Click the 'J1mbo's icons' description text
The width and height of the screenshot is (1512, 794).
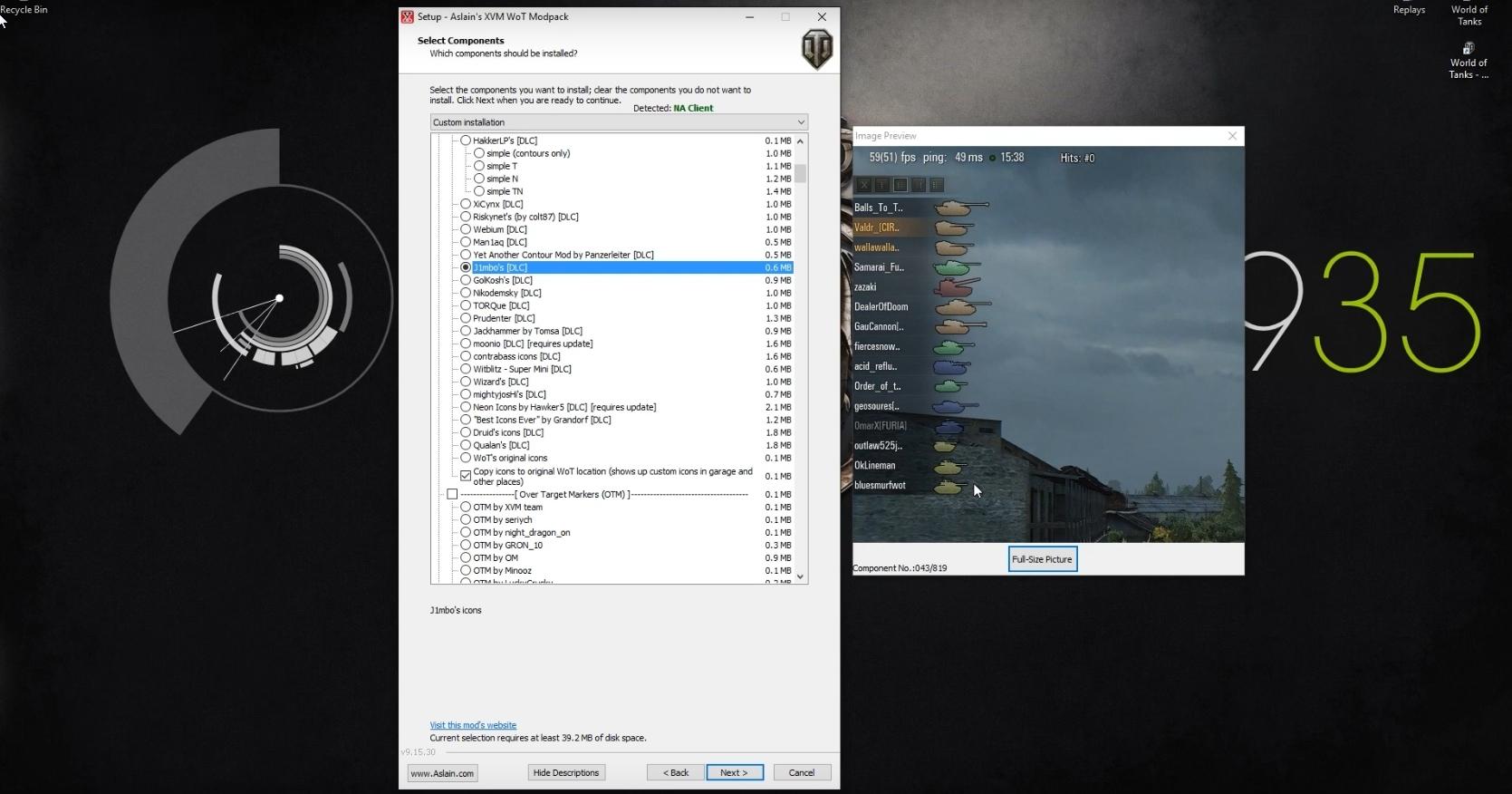coord(456,610)
